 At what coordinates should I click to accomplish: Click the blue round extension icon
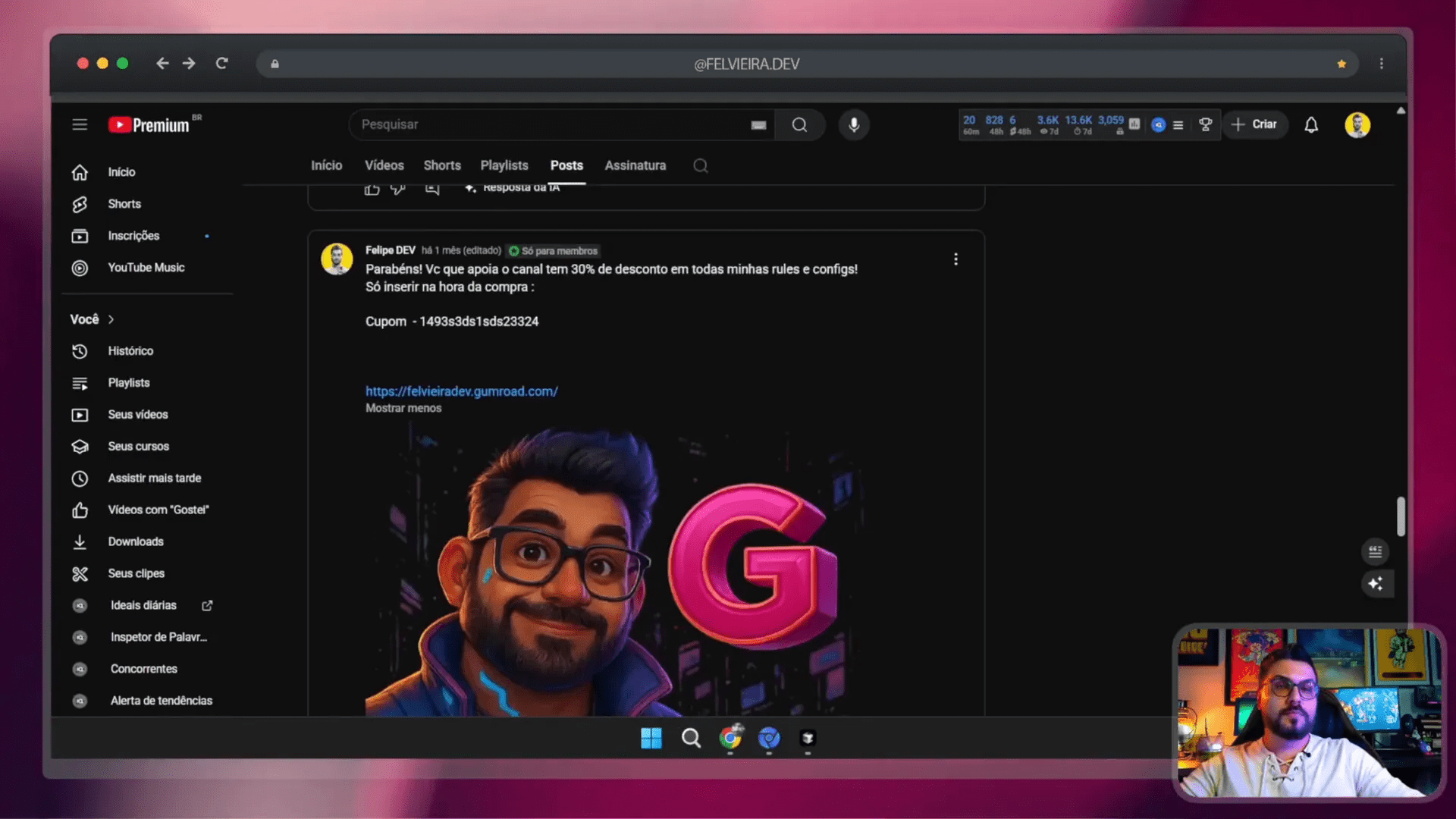(x=1158, y=125)
